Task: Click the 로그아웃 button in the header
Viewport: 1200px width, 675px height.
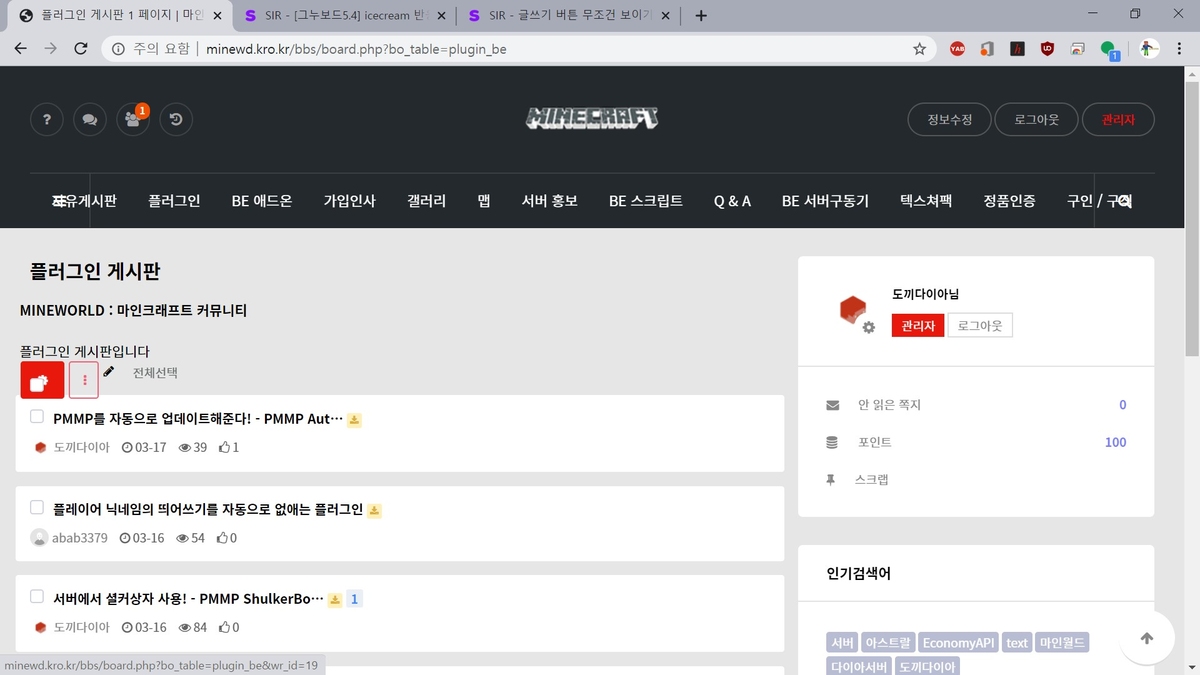Action: coord(1037,120)
